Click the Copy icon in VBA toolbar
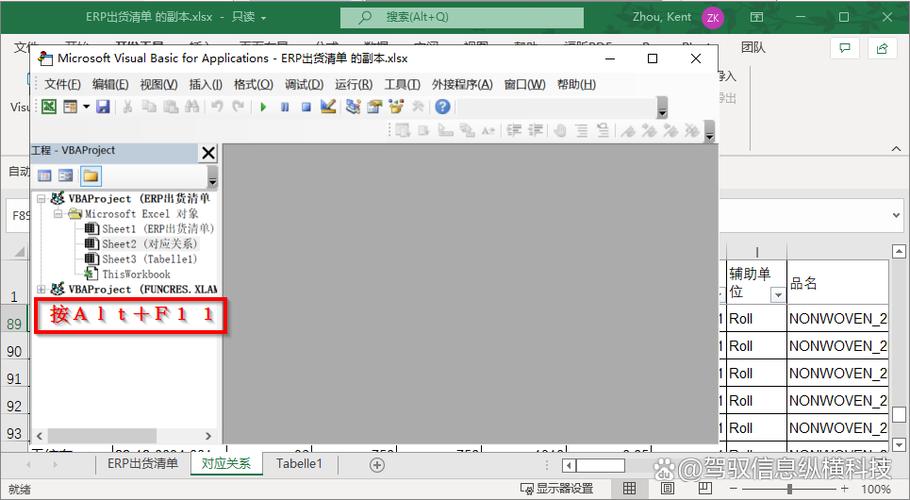 point(149,107)
